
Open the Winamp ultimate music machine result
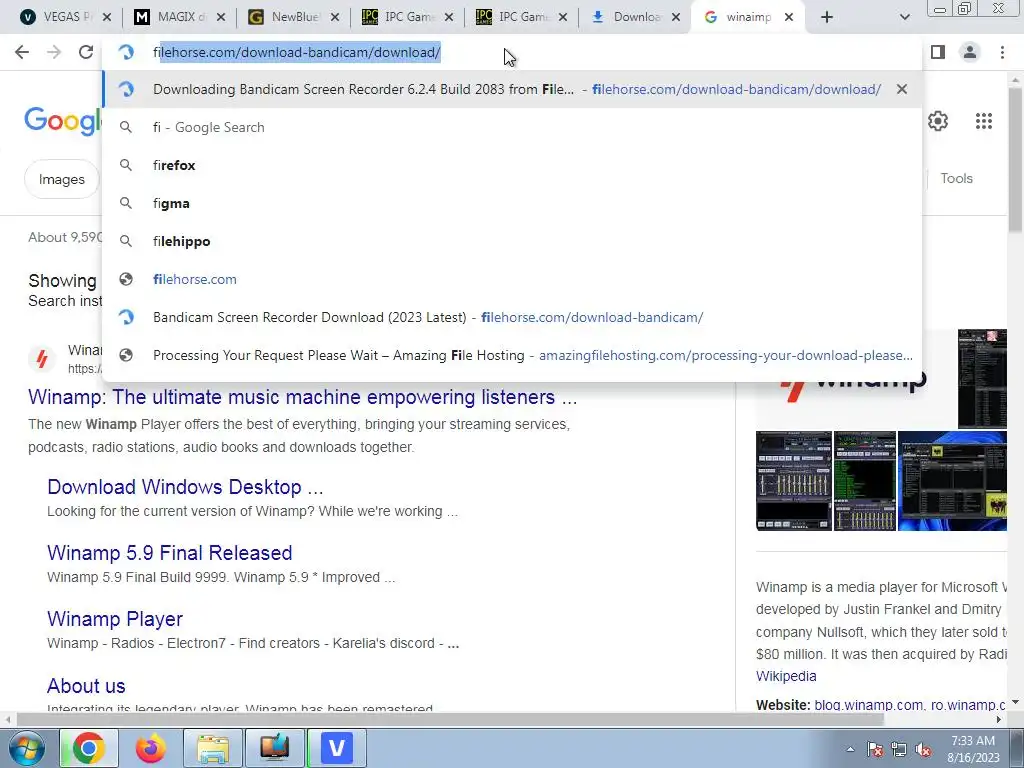[x=302, y=397]
